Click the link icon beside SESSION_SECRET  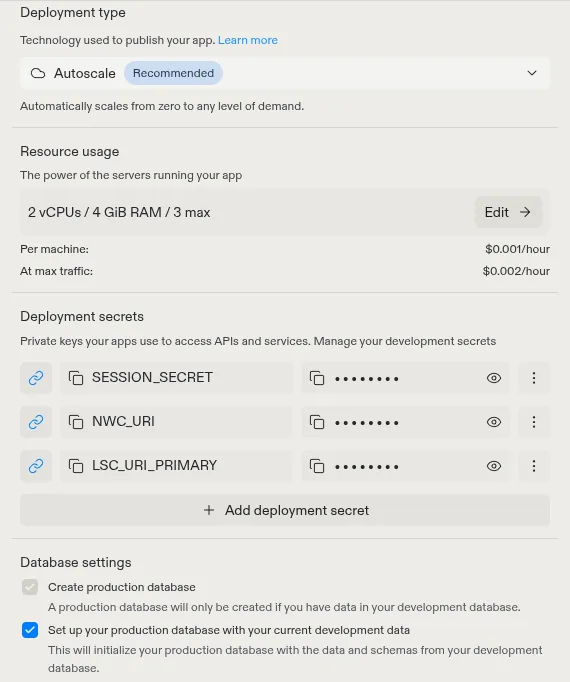[36, 378]
